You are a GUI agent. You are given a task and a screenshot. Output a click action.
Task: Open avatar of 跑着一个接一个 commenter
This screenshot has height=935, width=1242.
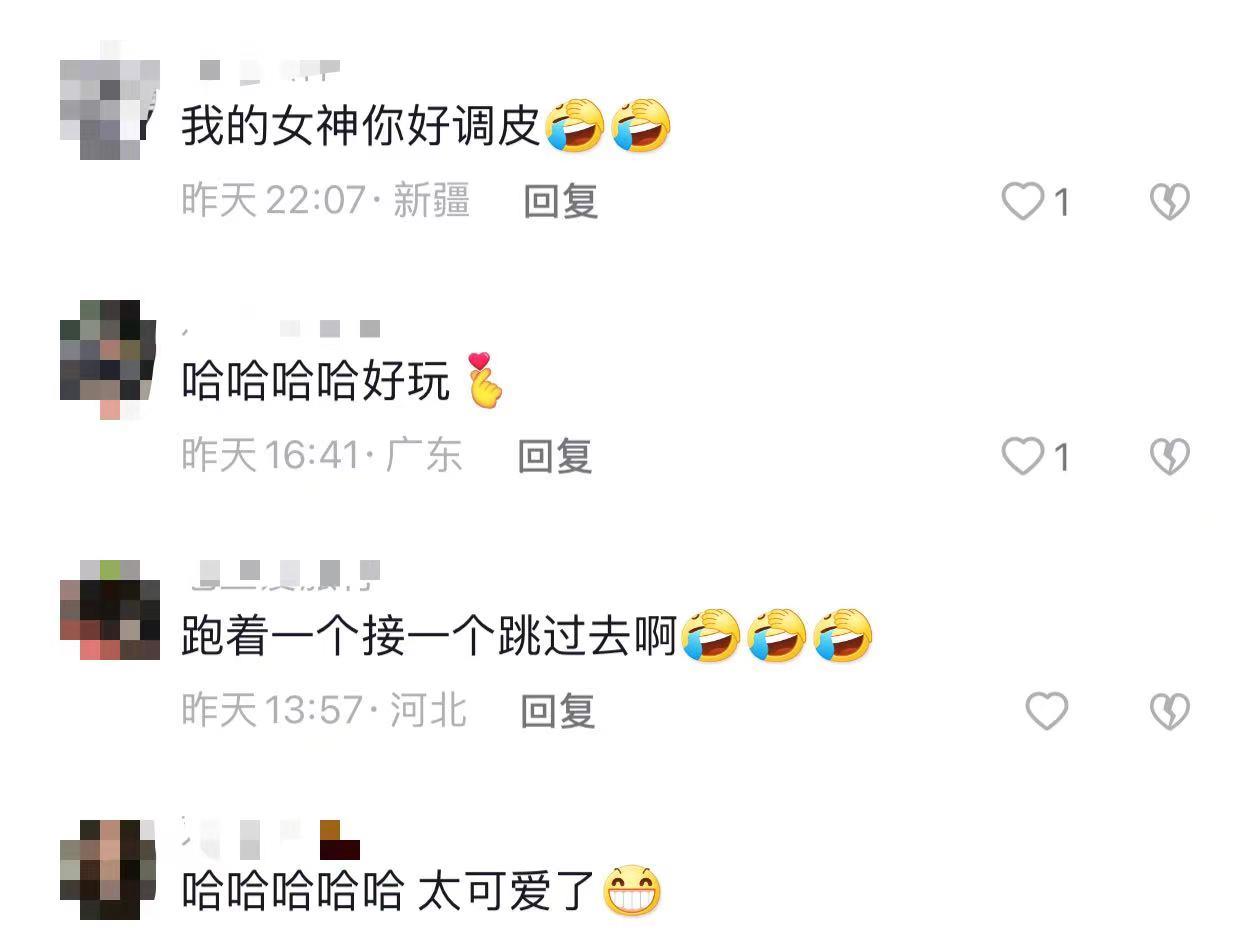110,610
